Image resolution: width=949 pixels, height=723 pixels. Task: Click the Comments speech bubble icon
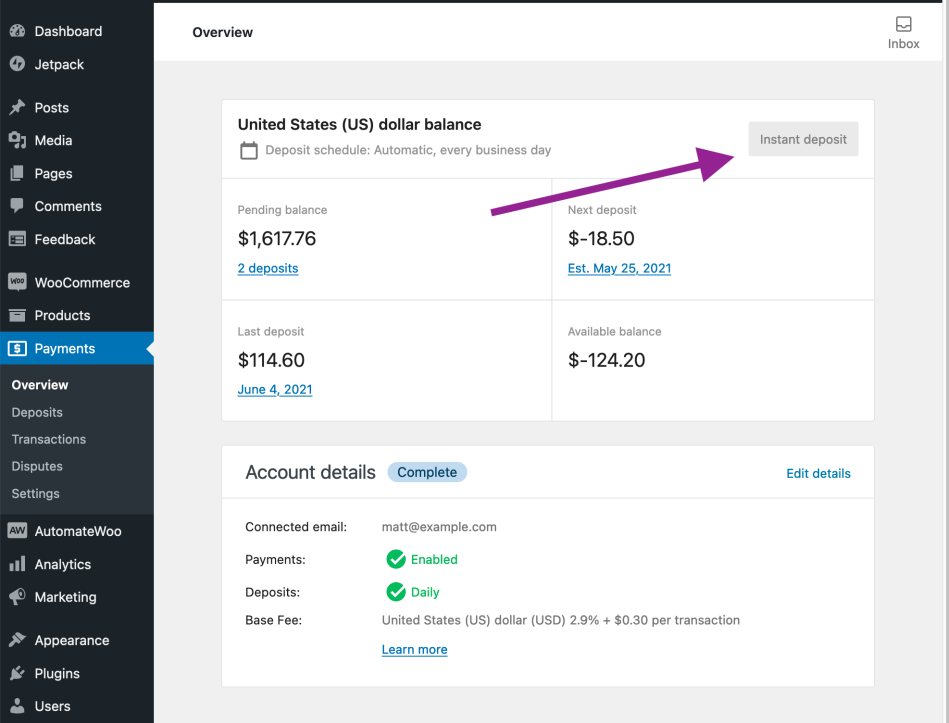coord(17,206)
